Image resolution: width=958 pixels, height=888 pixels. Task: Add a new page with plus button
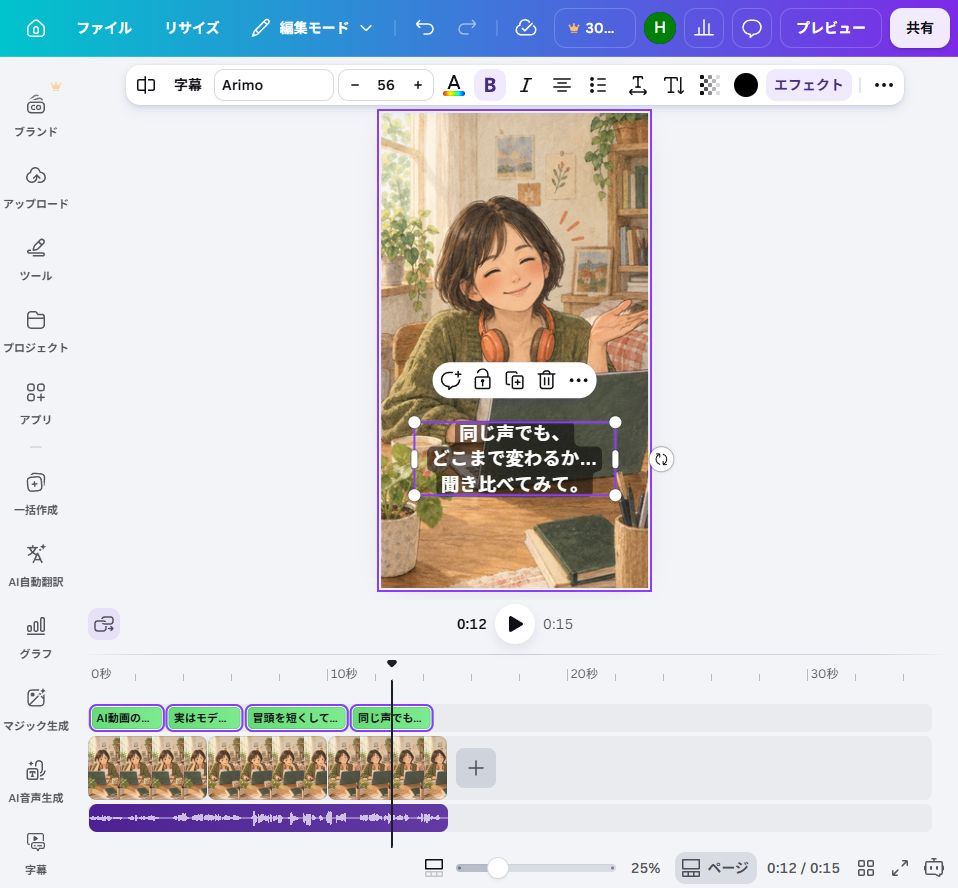click(476, 768)
